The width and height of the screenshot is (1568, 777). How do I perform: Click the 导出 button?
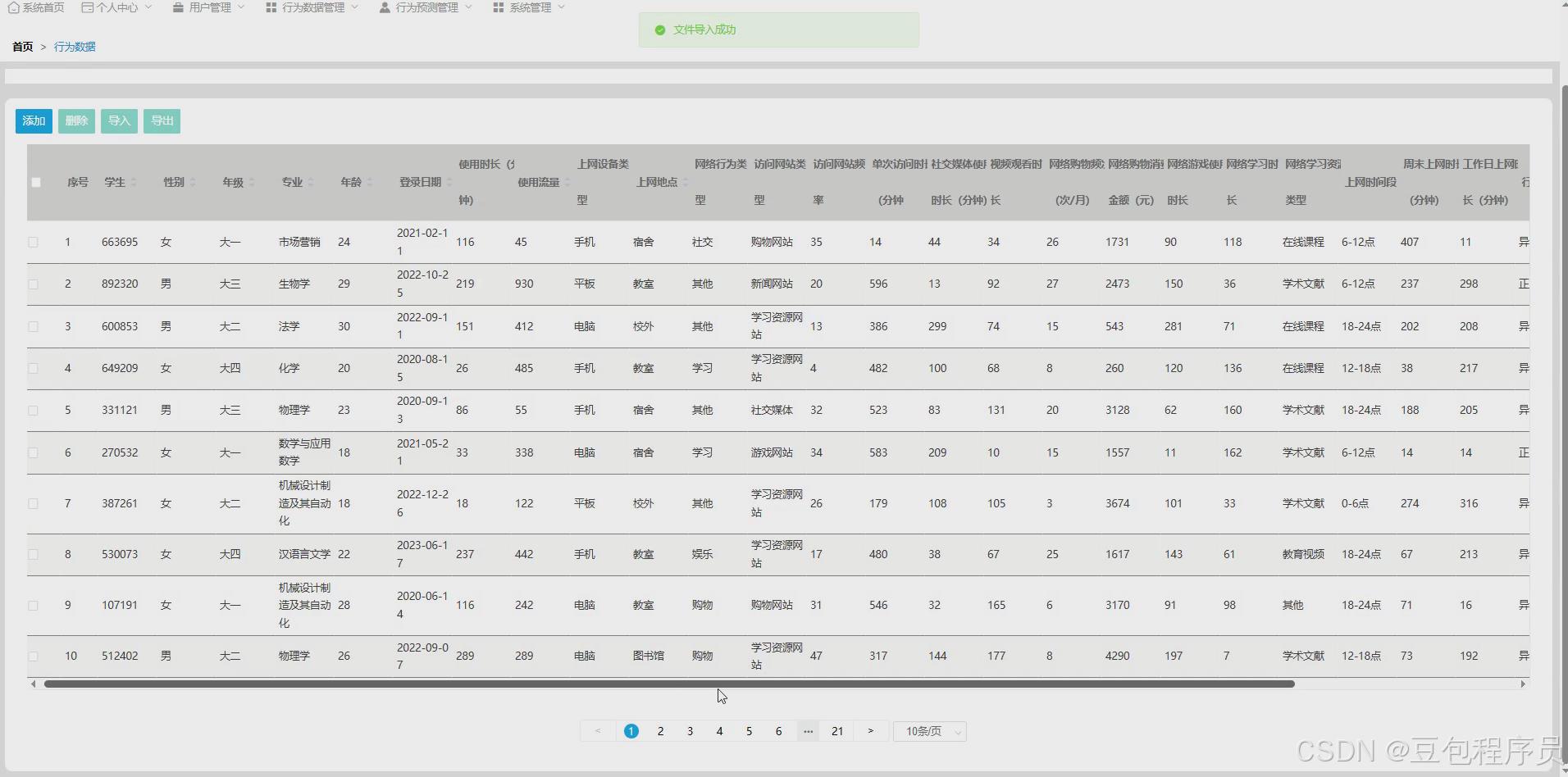[x=162, y=121]
